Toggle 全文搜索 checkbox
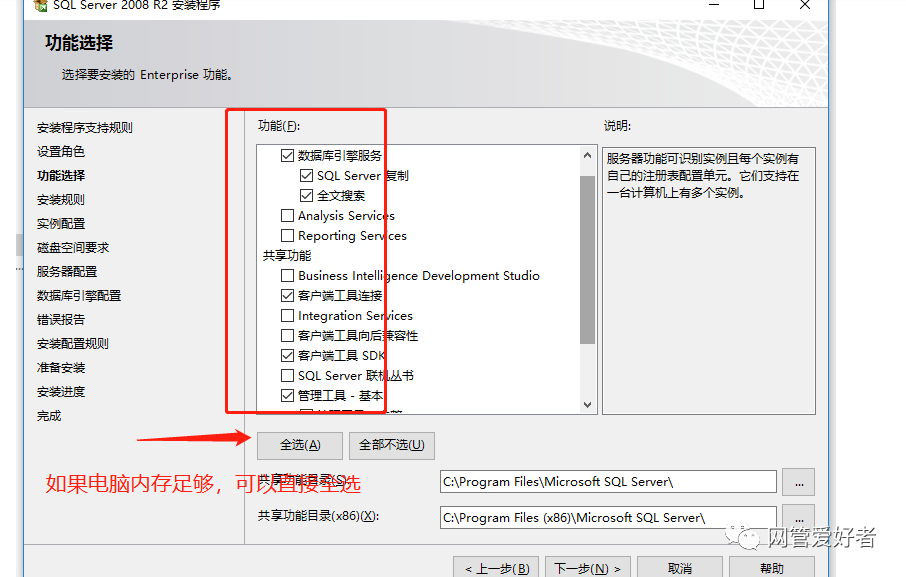The width and height of the screenshot is (906, 577). pos(306,196)
